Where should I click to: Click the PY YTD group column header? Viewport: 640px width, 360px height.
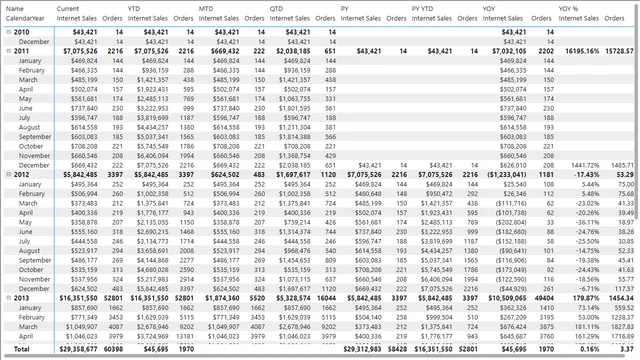422,9
